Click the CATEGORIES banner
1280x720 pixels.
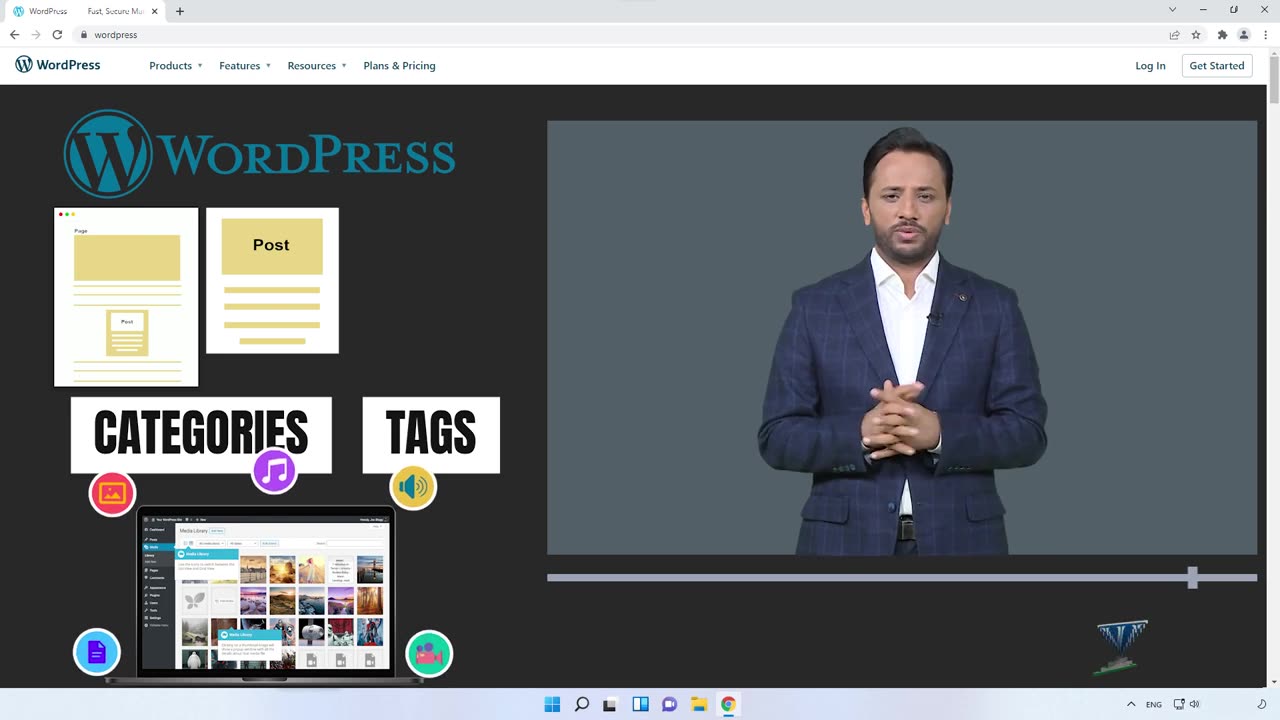[x=201, y=434]
